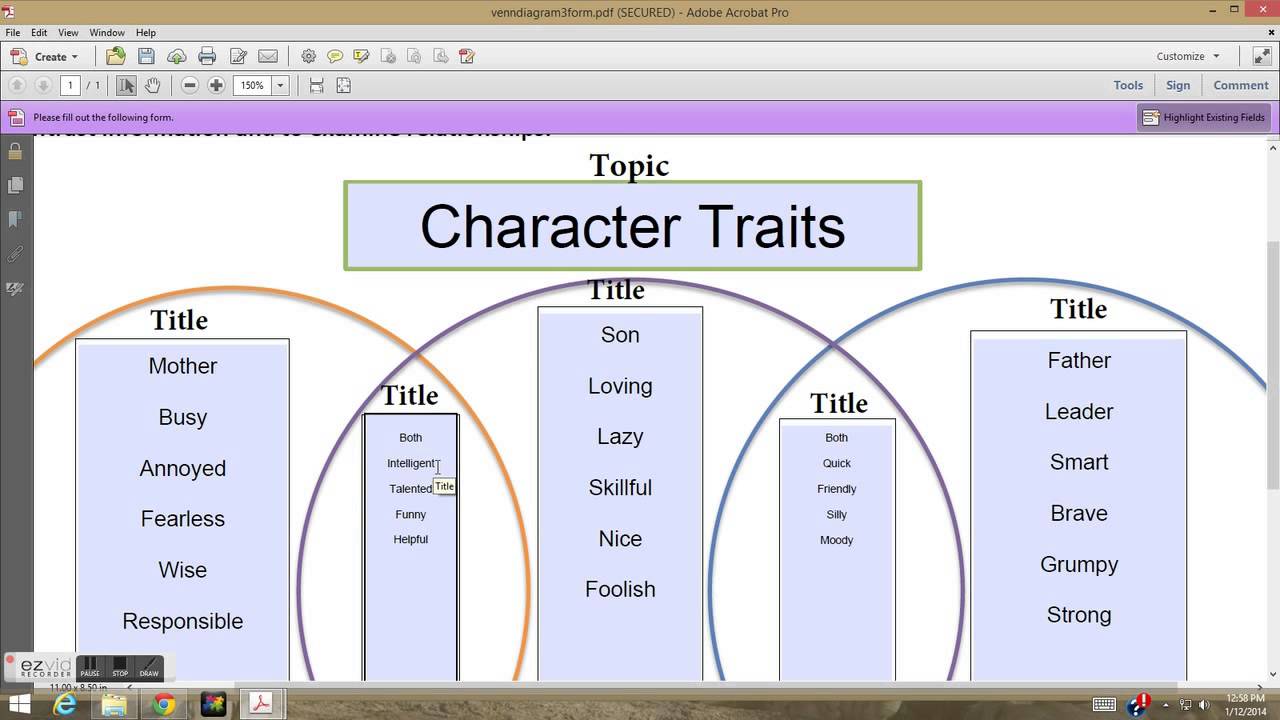Click field containing Intelligent and Talented
Screen dimensions: 1280x720
point(411,548)
